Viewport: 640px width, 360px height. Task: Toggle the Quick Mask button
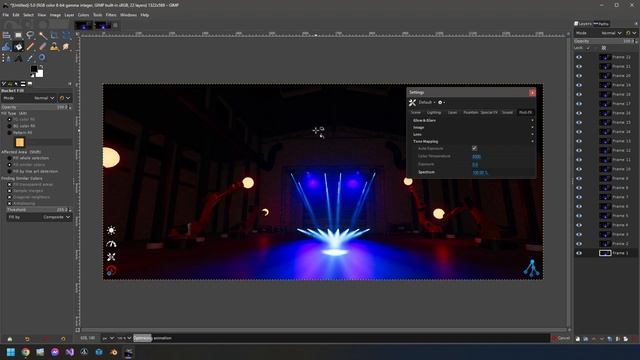[78, 330]
